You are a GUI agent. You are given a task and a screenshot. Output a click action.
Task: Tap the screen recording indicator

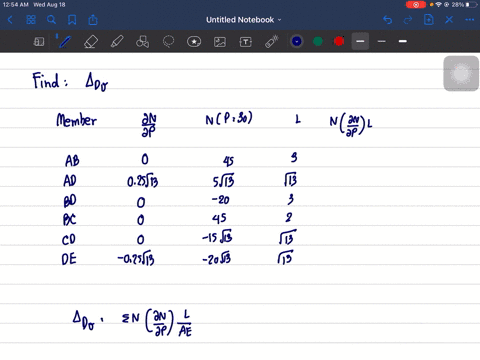coord(416,5)
